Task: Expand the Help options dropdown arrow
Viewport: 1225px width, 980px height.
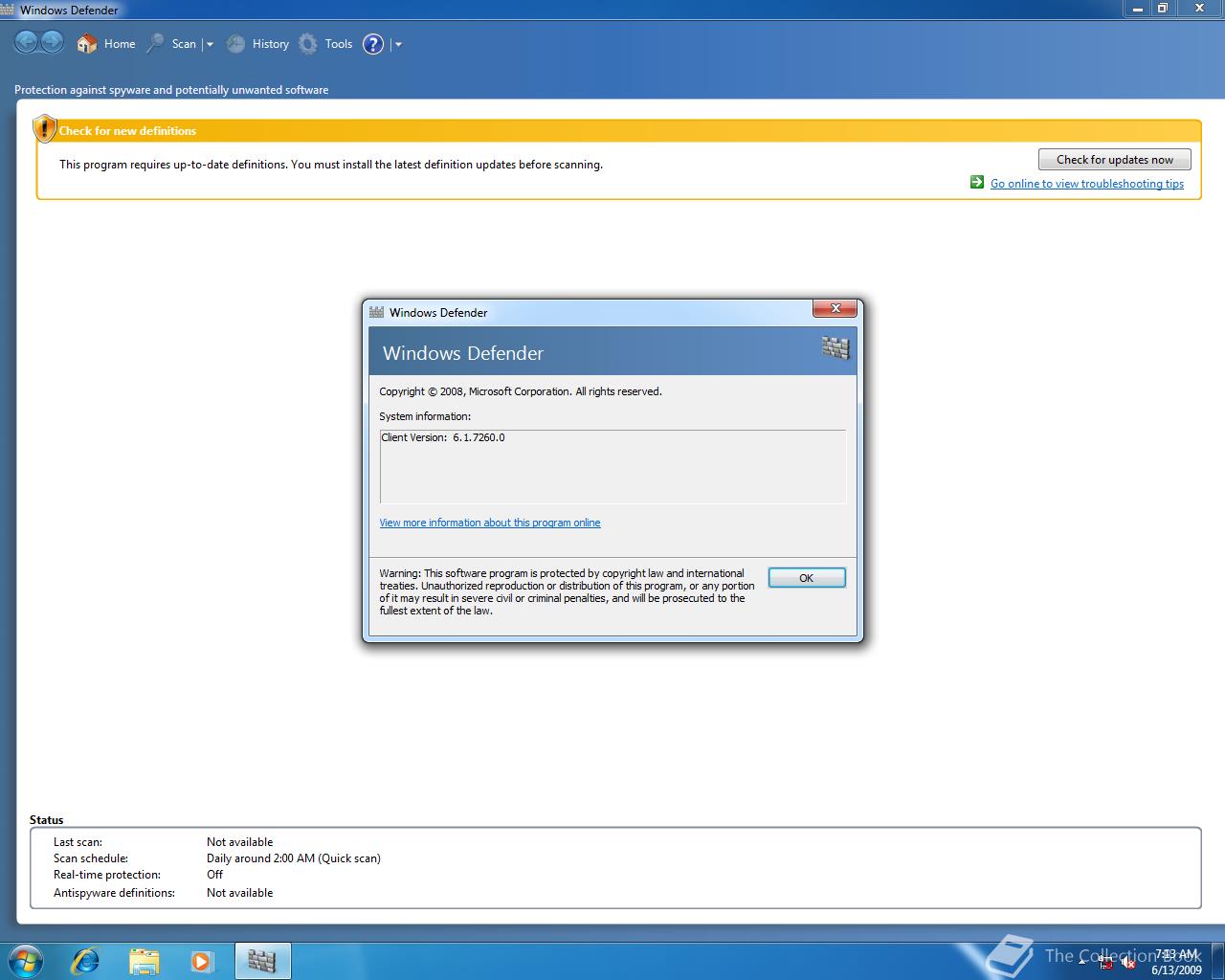Action: (398, 44)
